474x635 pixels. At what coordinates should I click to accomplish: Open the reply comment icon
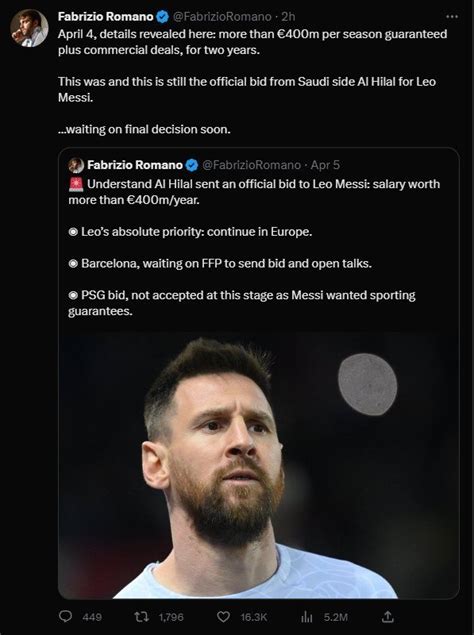coord(66,617)
